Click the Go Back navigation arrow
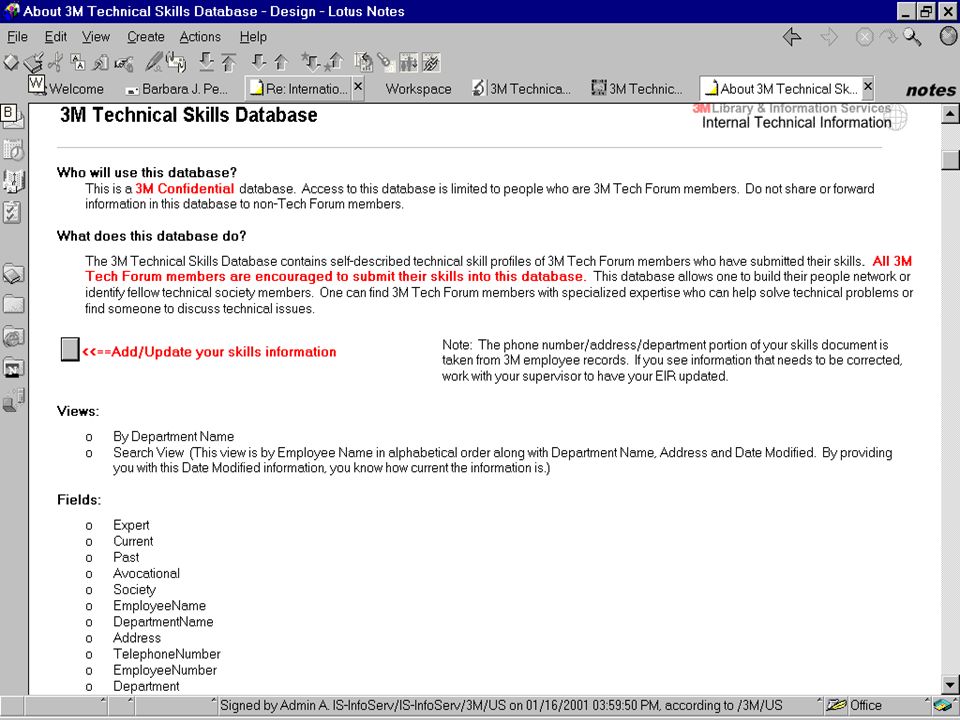 (x=792, y=37)
